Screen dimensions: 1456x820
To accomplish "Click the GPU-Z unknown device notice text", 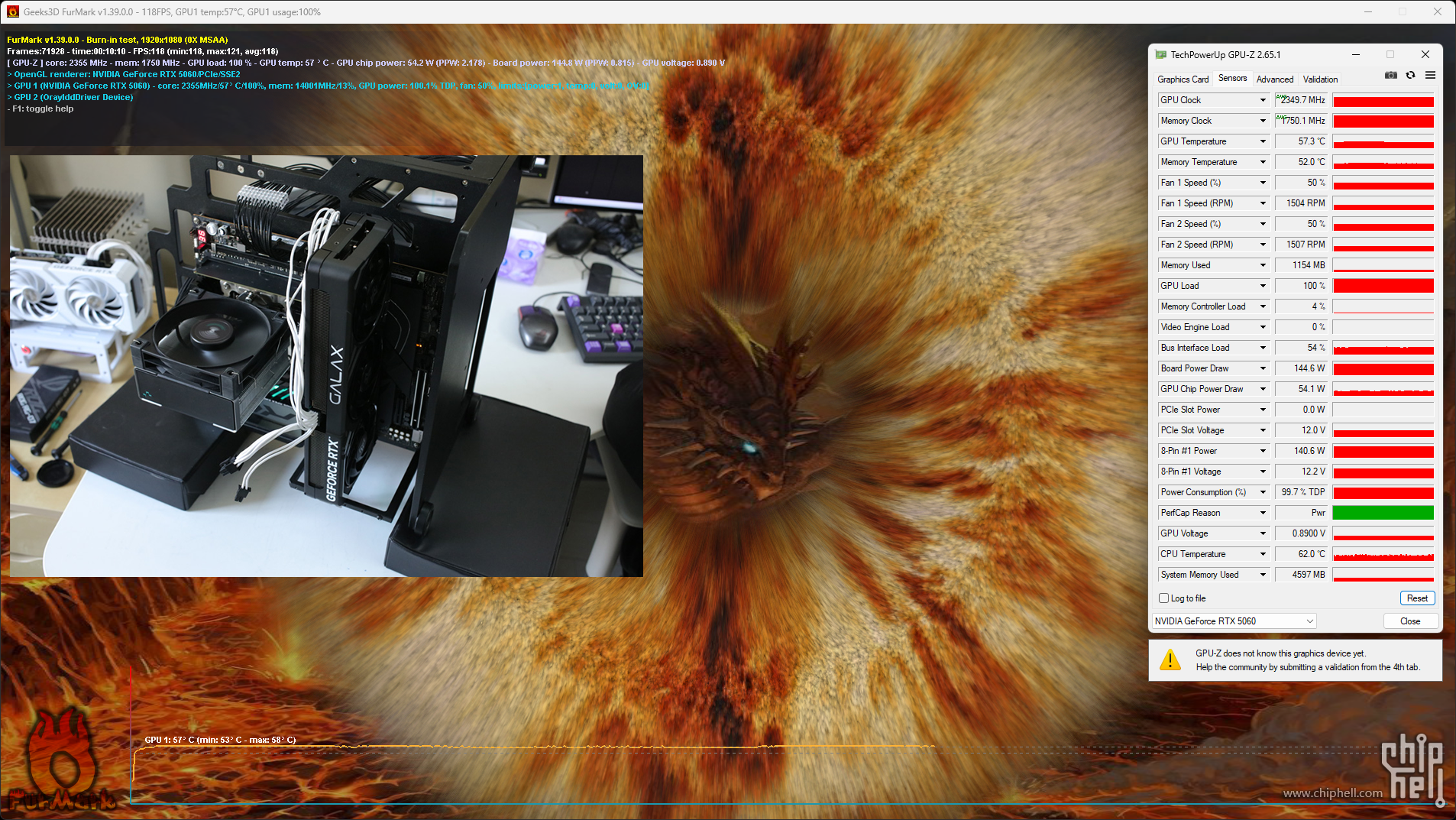I will coord(1308,660).
